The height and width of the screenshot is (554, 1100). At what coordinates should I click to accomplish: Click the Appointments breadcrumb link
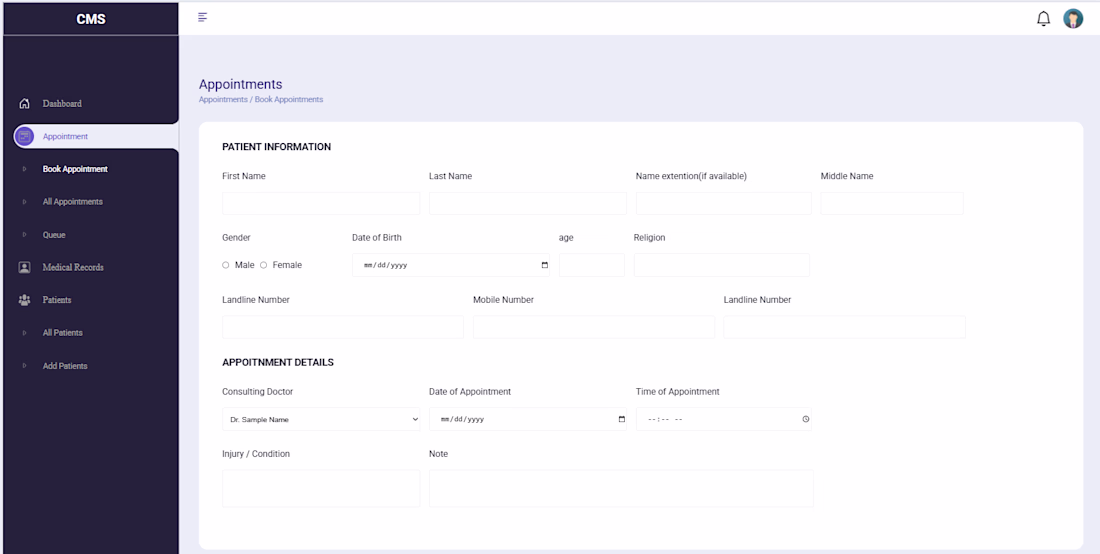(223, 100)
